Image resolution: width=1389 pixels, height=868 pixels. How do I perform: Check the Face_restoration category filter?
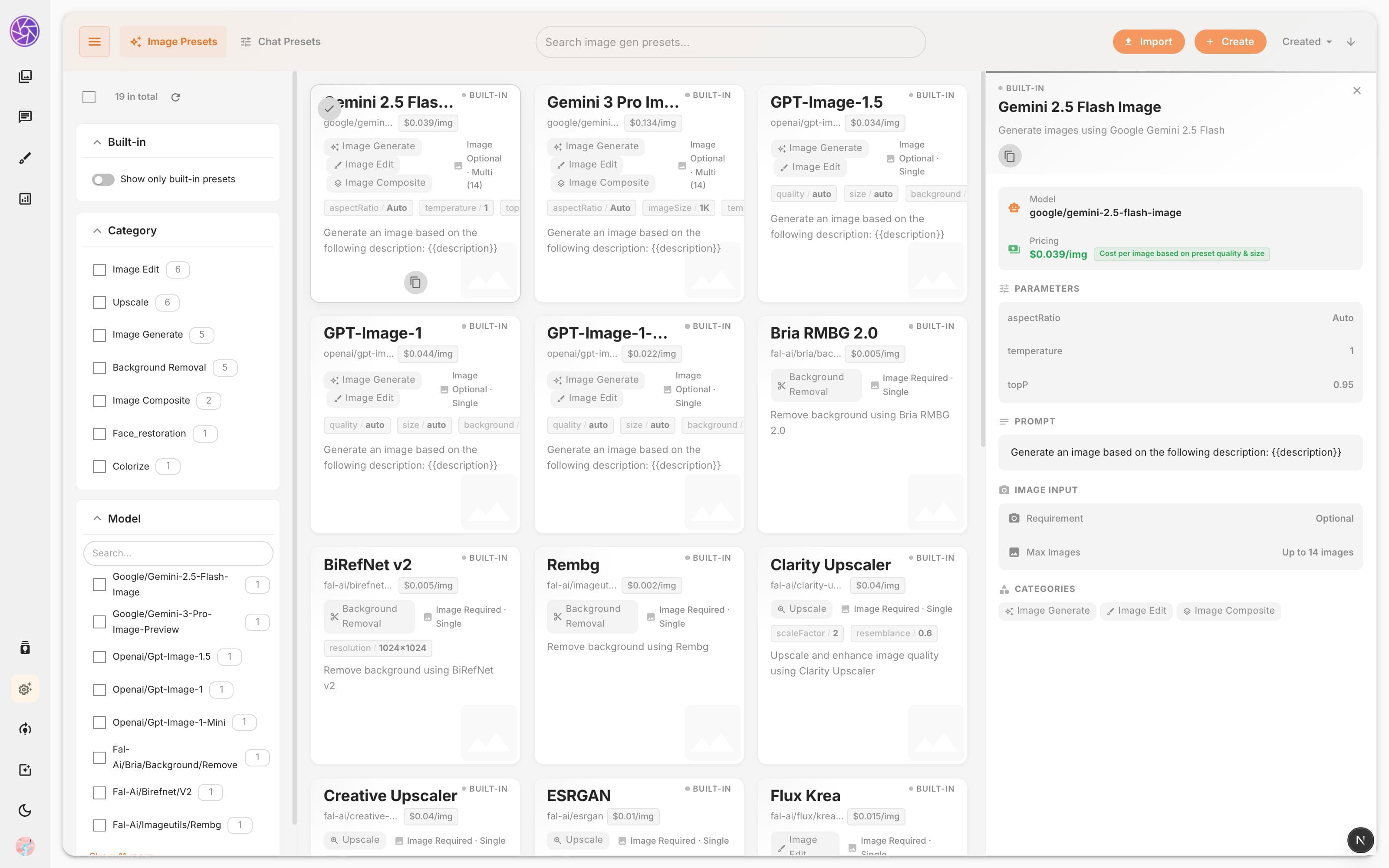99,434
